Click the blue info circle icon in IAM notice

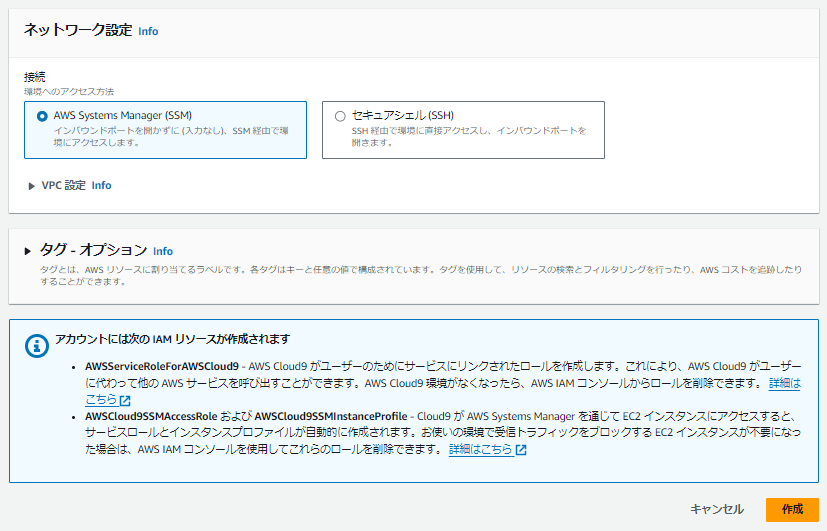[37, 346]
